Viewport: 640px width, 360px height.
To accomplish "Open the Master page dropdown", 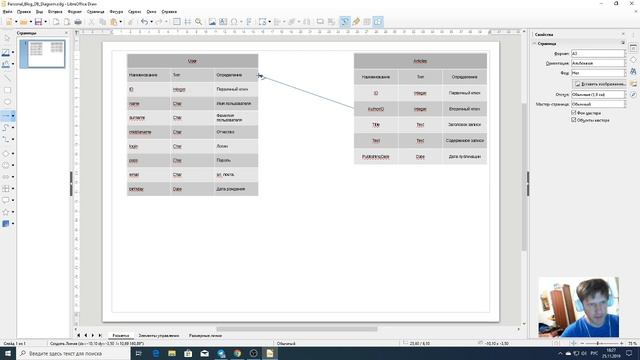I will 598,104.
